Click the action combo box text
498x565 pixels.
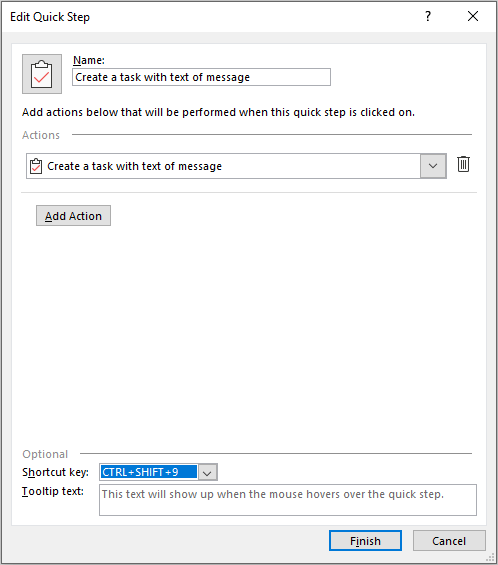pyautogui.click(x=134, y=166)
